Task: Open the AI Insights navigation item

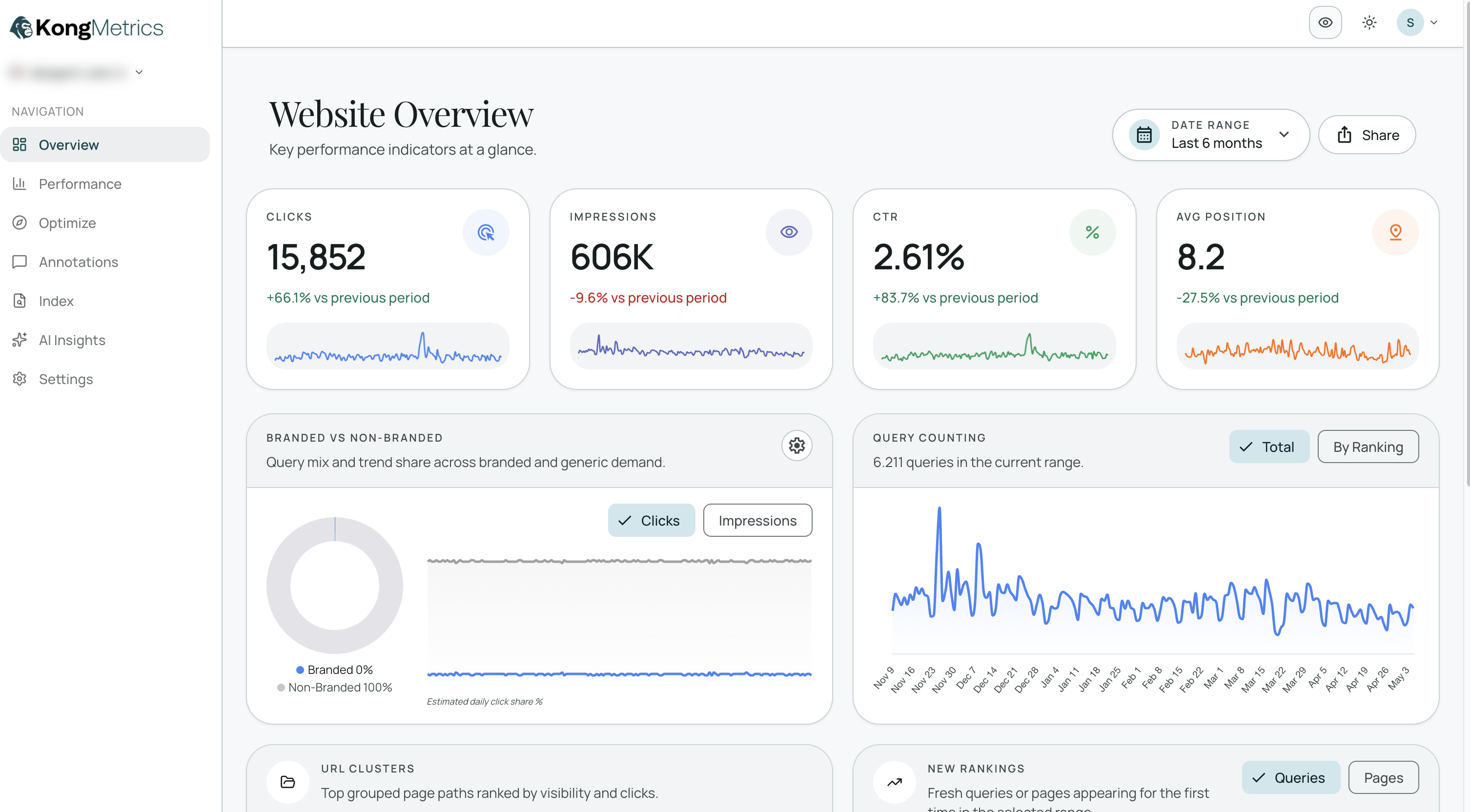Action: (x=105, y=340)
